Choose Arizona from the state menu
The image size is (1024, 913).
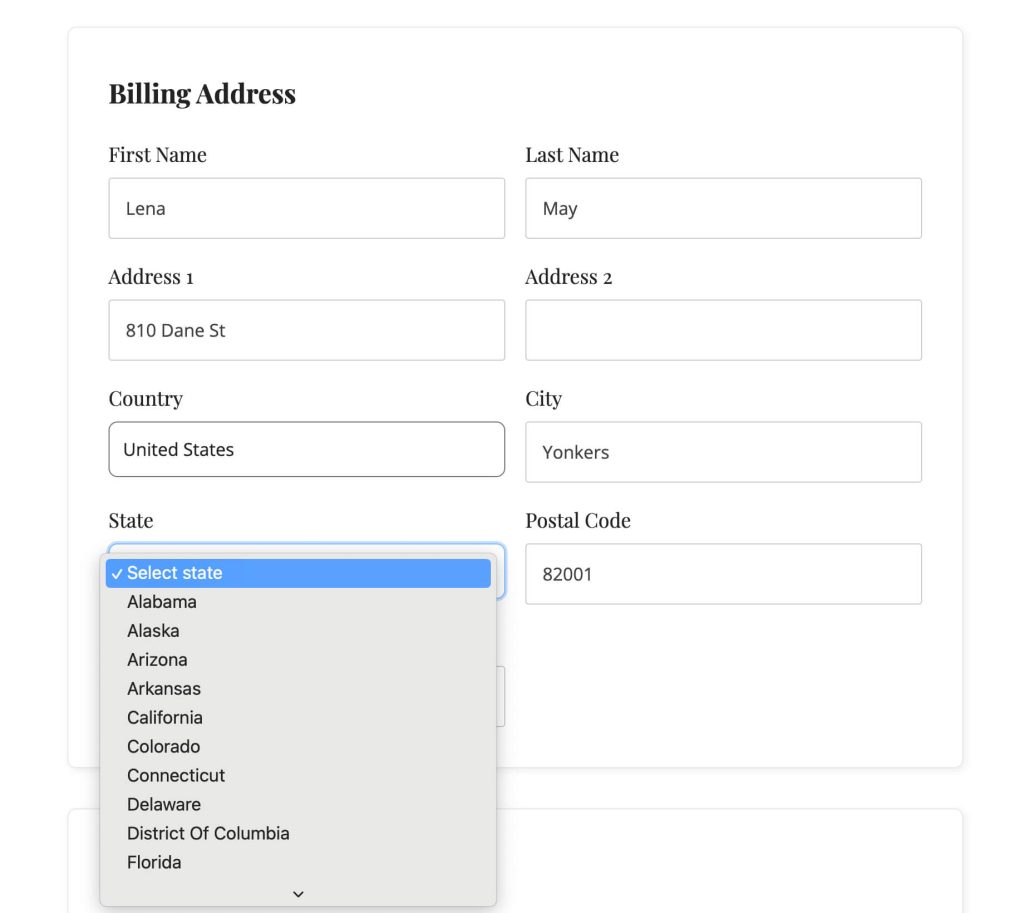(157, 659)
